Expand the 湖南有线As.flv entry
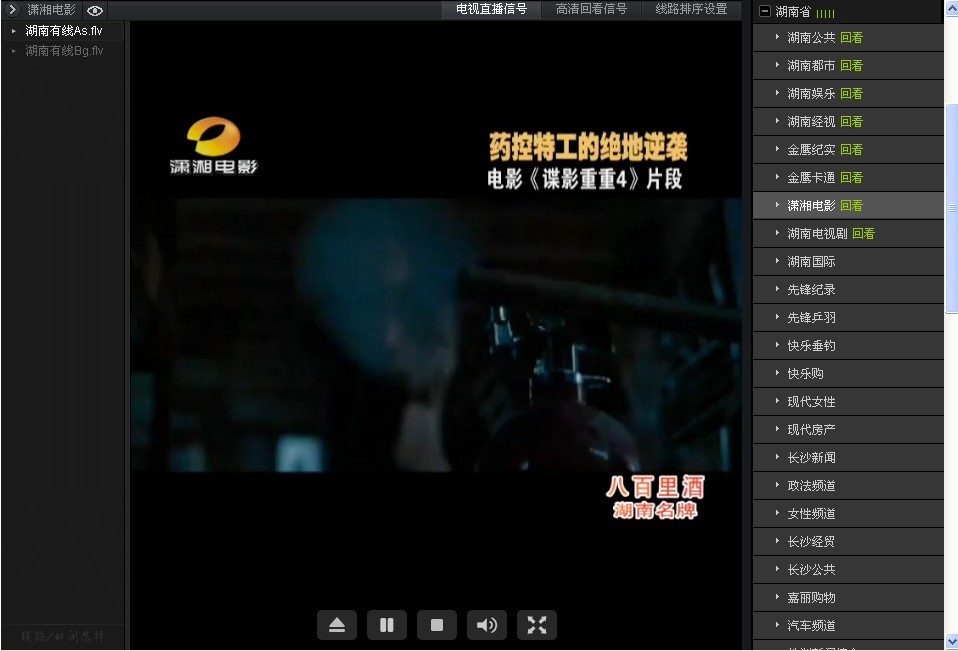The image size is (958, 651). point(12,30)
